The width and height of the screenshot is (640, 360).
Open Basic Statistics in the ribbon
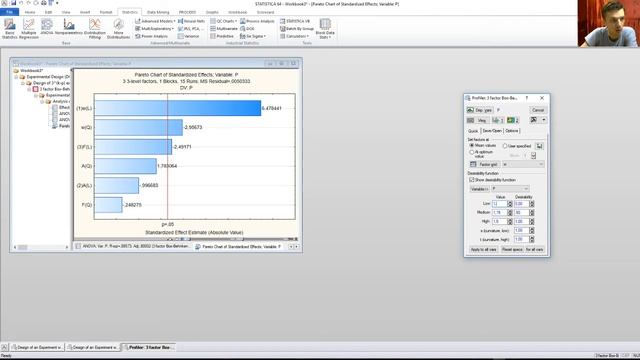(9, 29)
